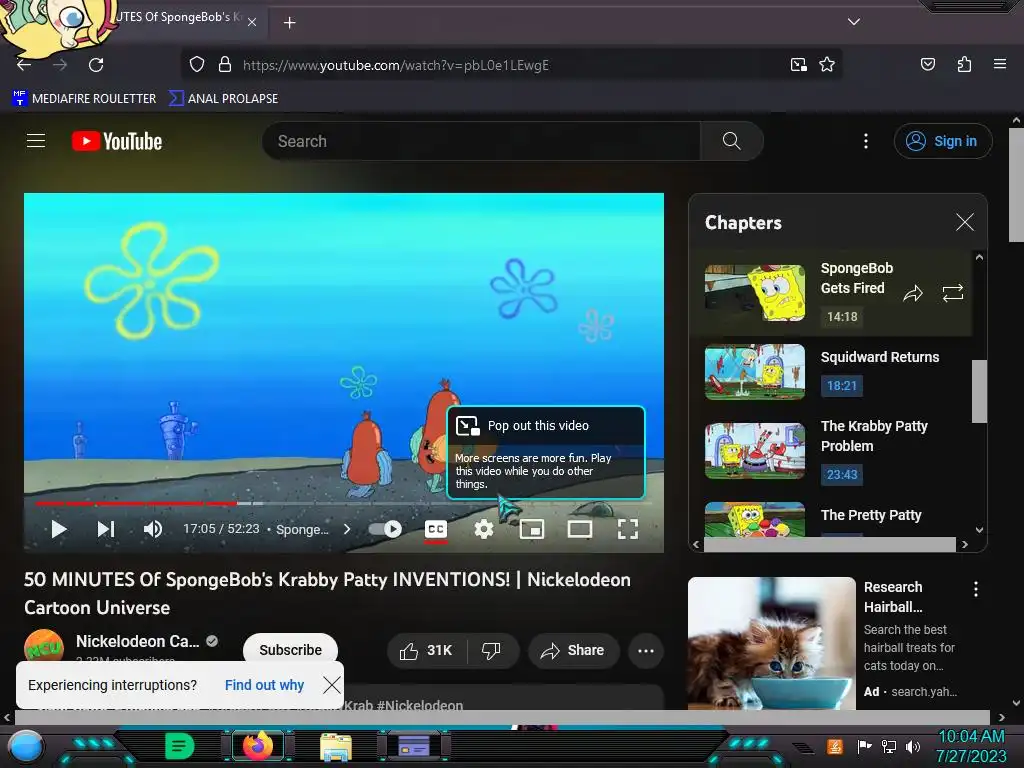Viewport: 1024px width, 768px height.
Task: Go to the YouTube home logo
Action: 117,141
